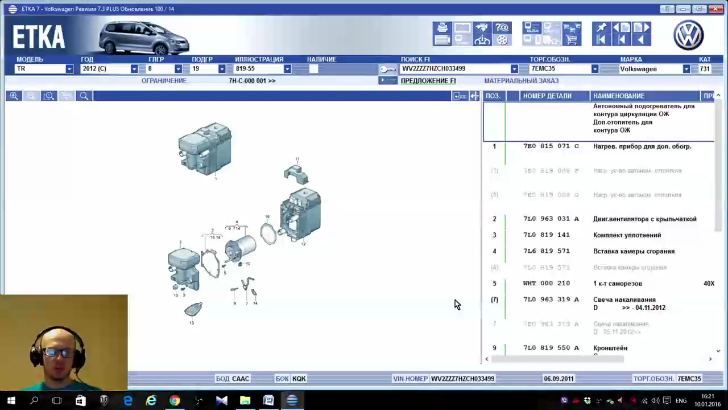Zoom in on the illustration with the plus magnifier
The image size is (728, 410).
14,96
